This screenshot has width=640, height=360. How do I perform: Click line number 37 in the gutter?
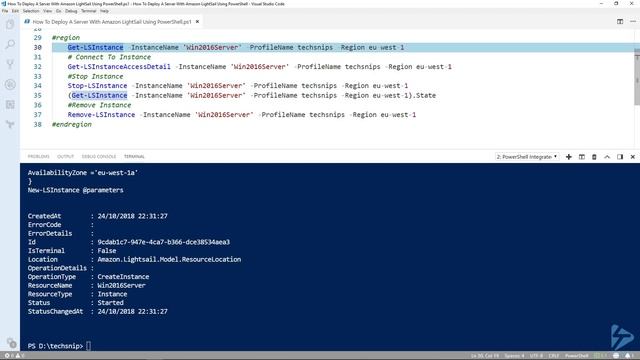coord(38,115)
